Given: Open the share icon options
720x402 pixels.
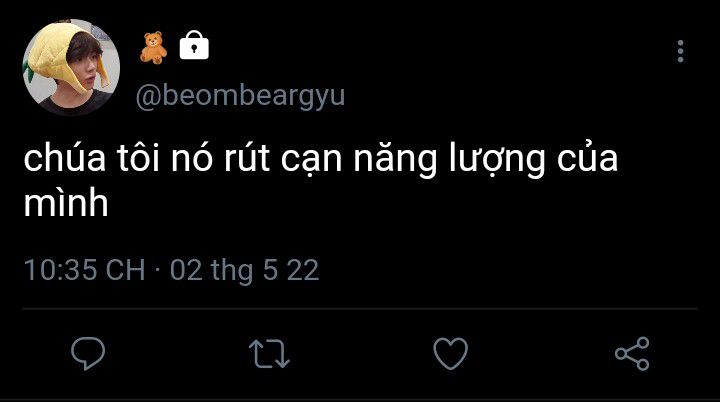Looking at the screenshot, I should coord(632,353).
